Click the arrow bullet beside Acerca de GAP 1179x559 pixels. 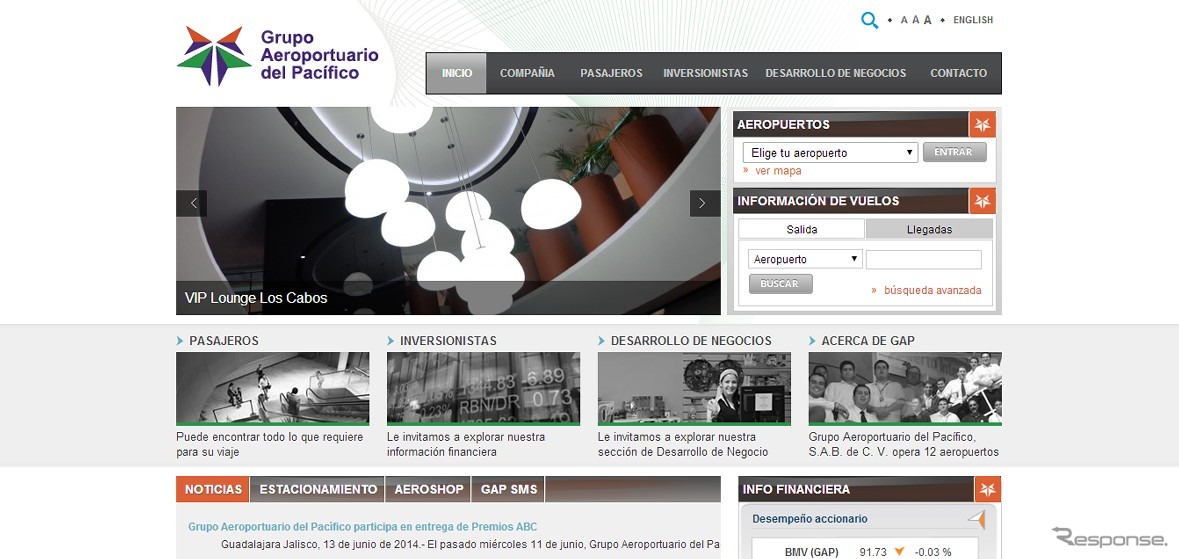[812, 341]
